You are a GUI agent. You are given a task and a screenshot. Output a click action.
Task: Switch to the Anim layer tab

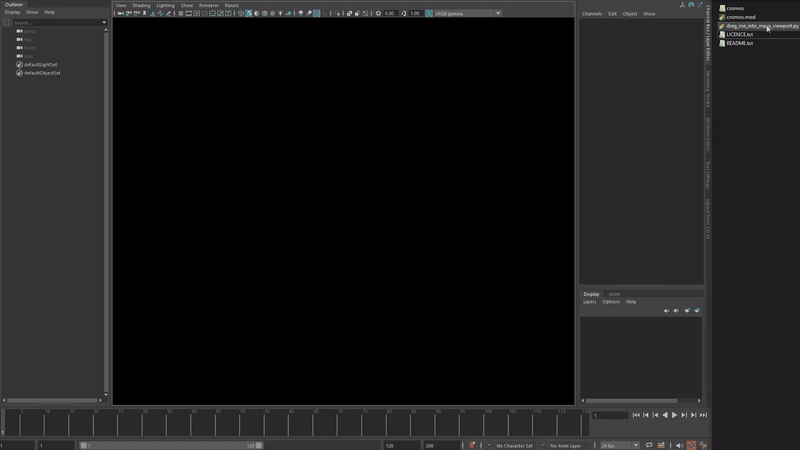click(x=614, y=294)
